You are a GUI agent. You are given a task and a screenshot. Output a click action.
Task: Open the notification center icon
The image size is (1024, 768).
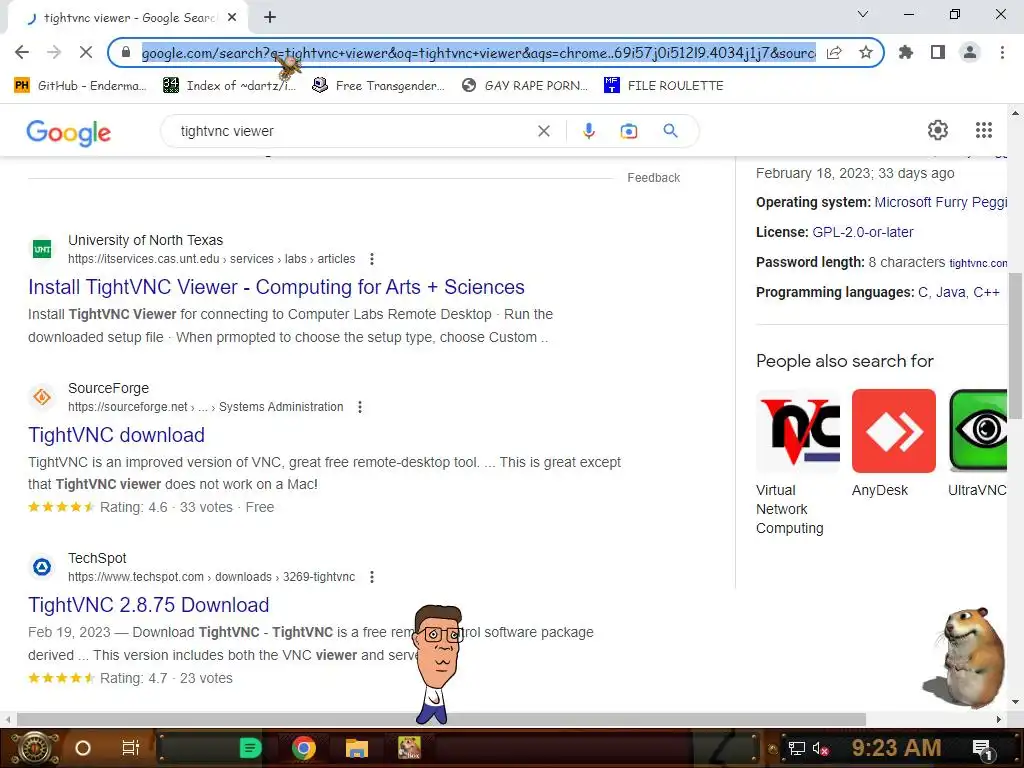tap(984, 749)
